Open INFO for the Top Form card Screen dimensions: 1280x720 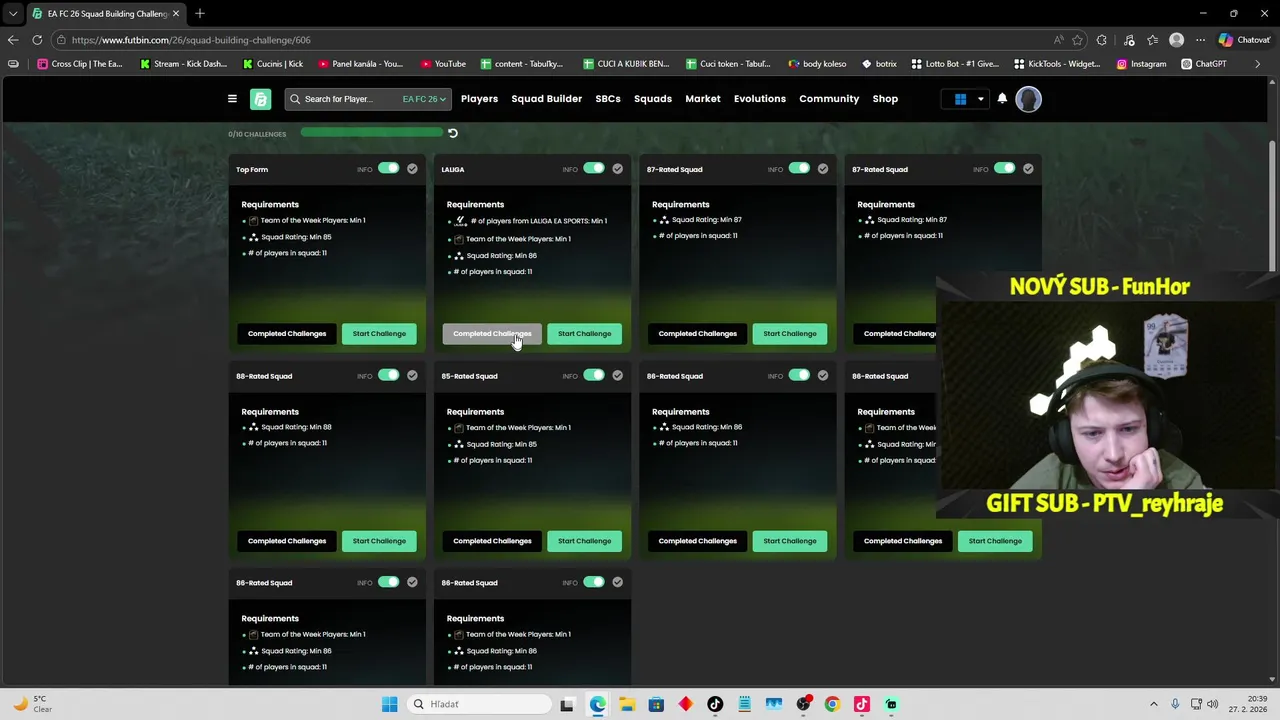pyautogui.click(x=365, y=169)
